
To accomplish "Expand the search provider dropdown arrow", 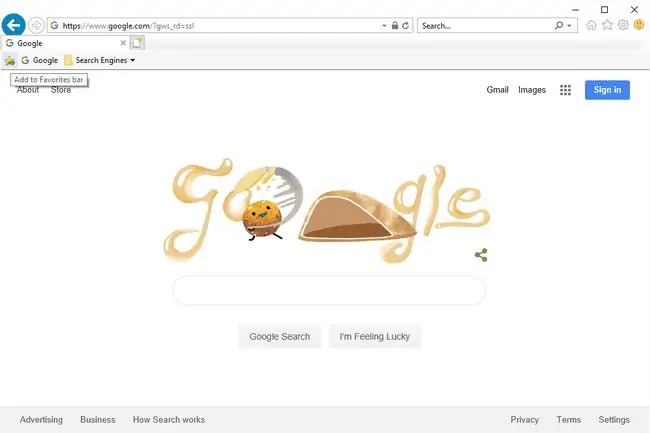I will 569,26.
